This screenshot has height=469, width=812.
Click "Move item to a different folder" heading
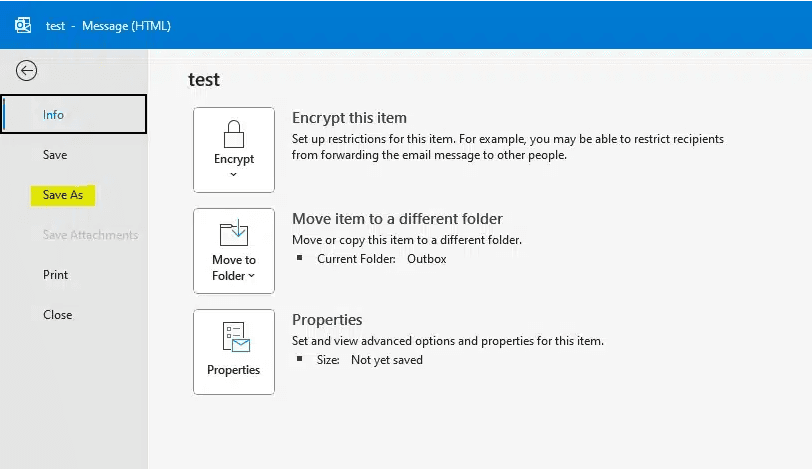397,219
